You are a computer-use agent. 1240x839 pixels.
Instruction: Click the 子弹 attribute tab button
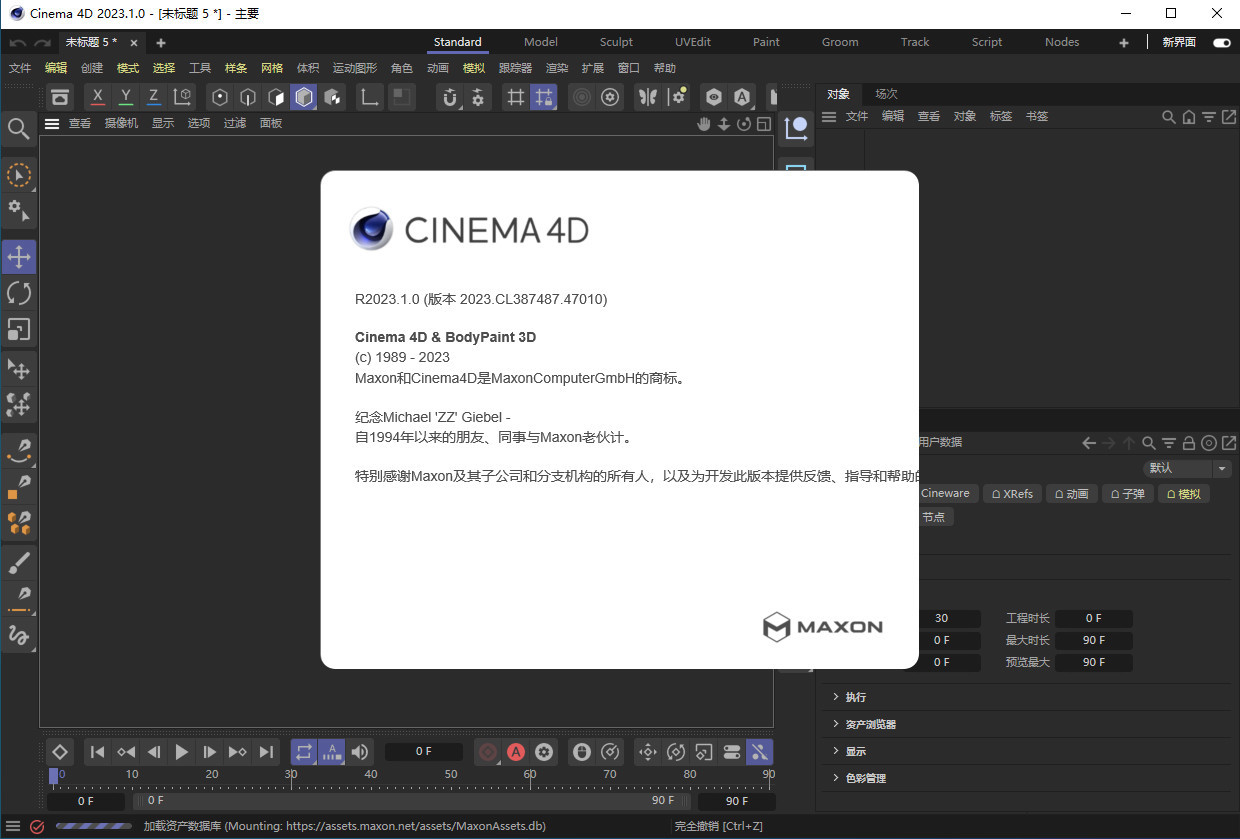pyautogui.click(x=1127, y=494)
